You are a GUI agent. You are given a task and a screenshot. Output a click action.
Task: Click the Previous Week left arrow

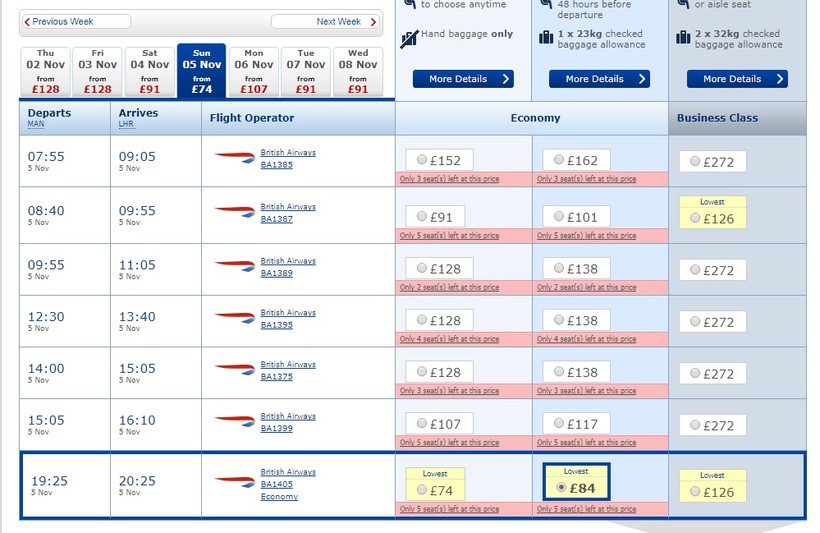tap(27, 21)
